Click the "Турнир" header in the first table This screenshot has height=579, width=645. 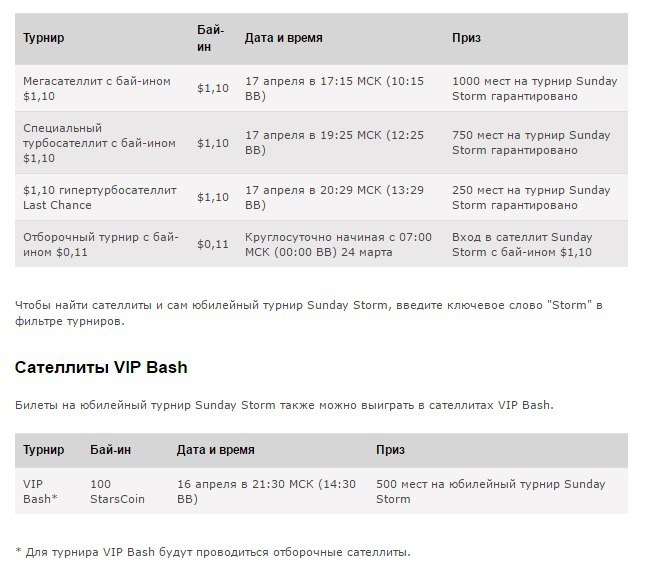(x=44, y=38)
